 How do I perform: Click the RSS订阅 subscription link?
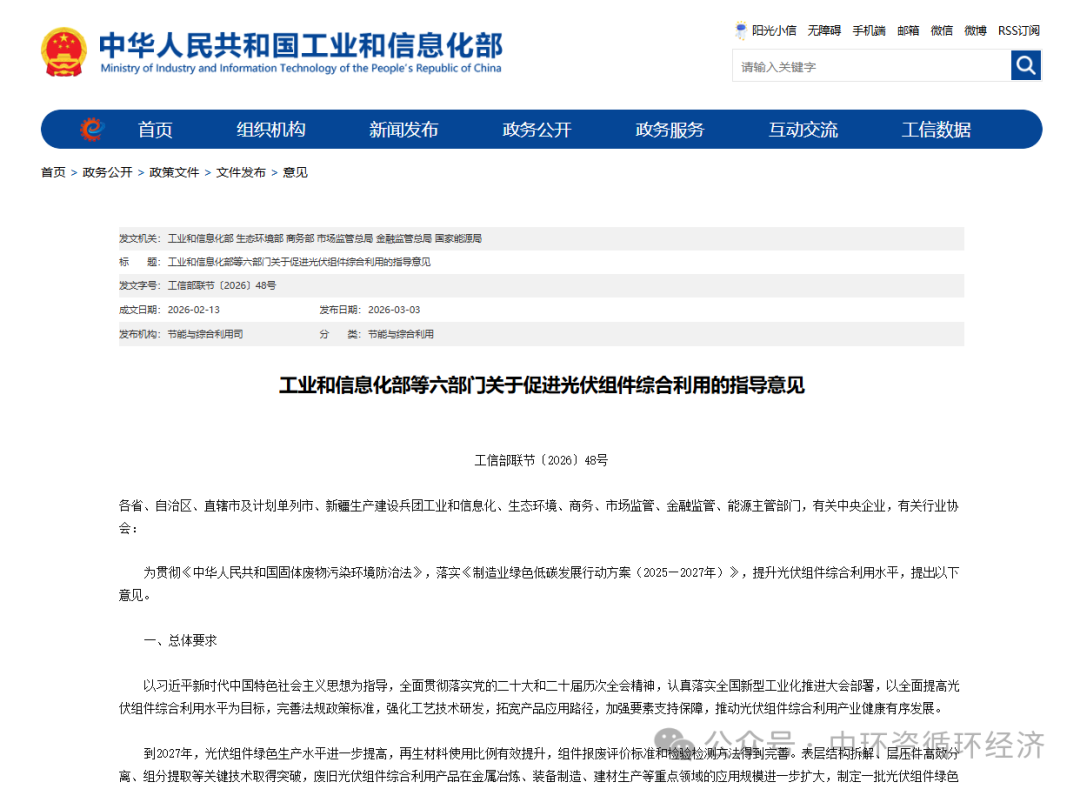(1017, 30)
